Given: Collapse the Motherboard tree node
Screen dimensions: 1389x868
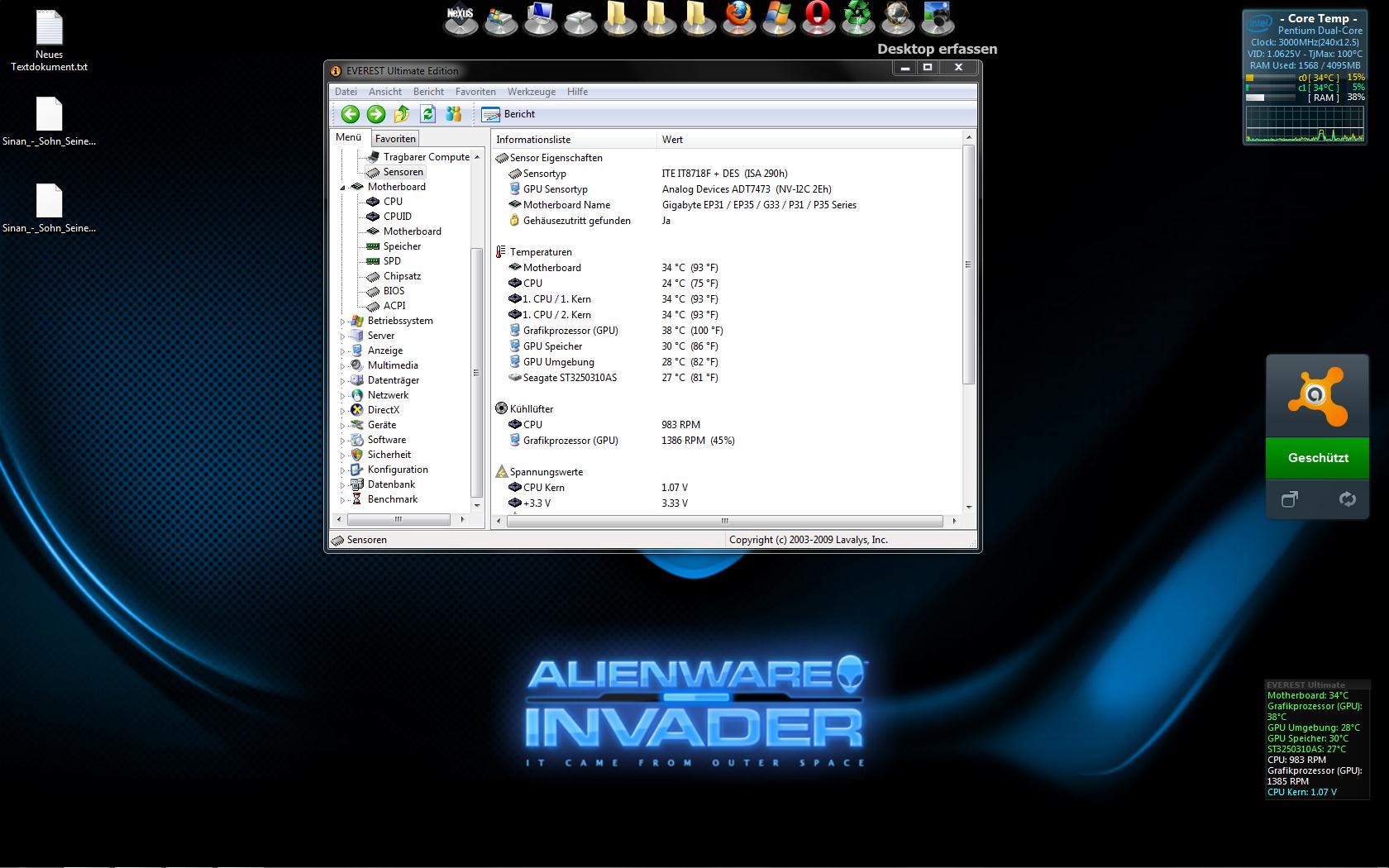Looking at the screenshot, I should (x=343, y=188).
